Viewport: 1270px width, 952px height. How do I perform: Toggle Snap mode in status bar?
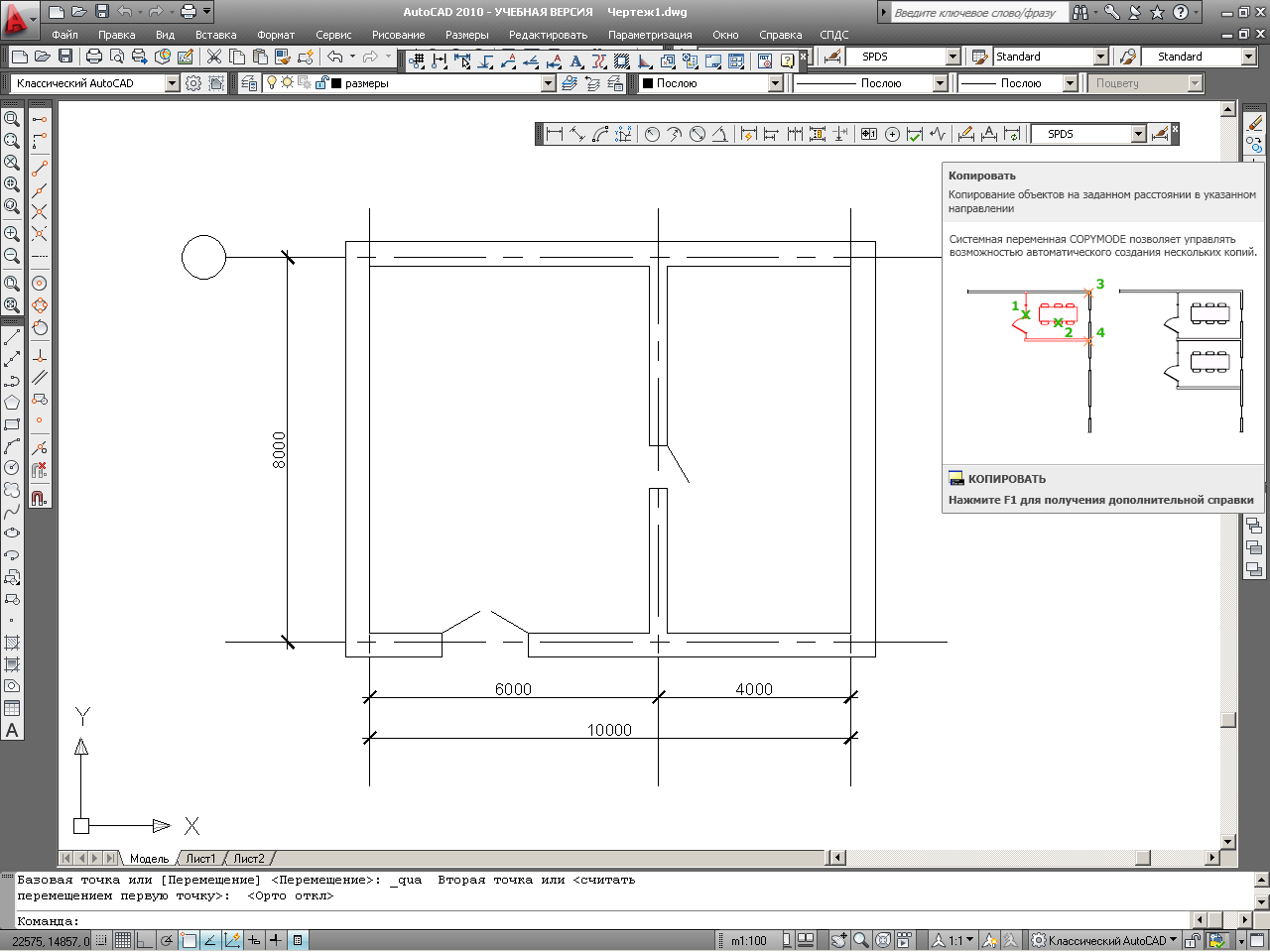coord(101,940)
